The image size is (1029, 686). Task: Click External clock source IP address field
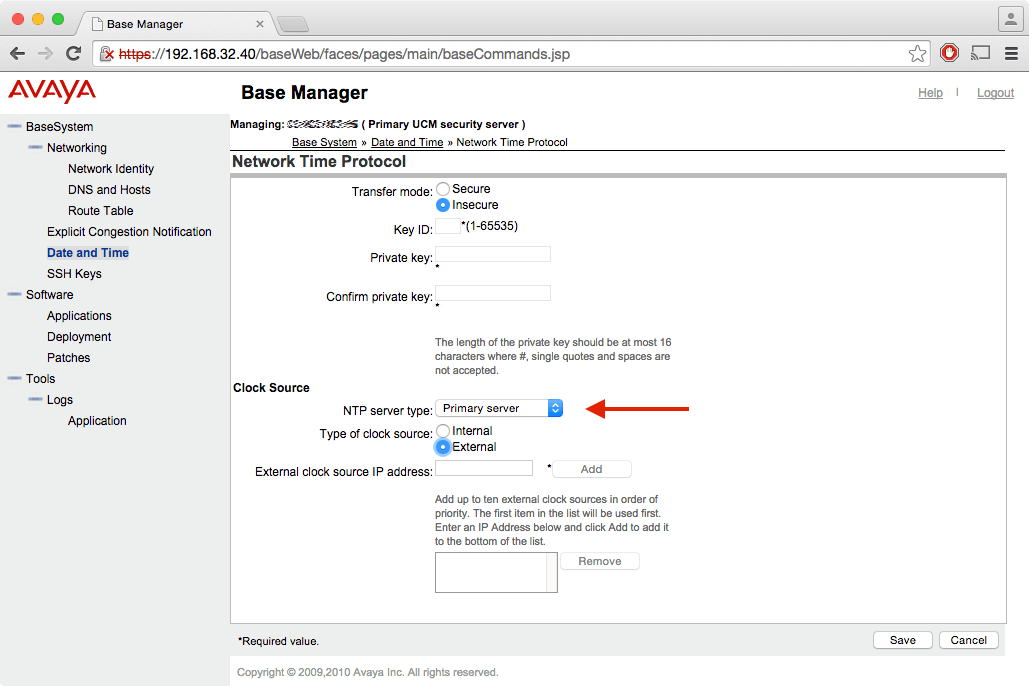484,468
